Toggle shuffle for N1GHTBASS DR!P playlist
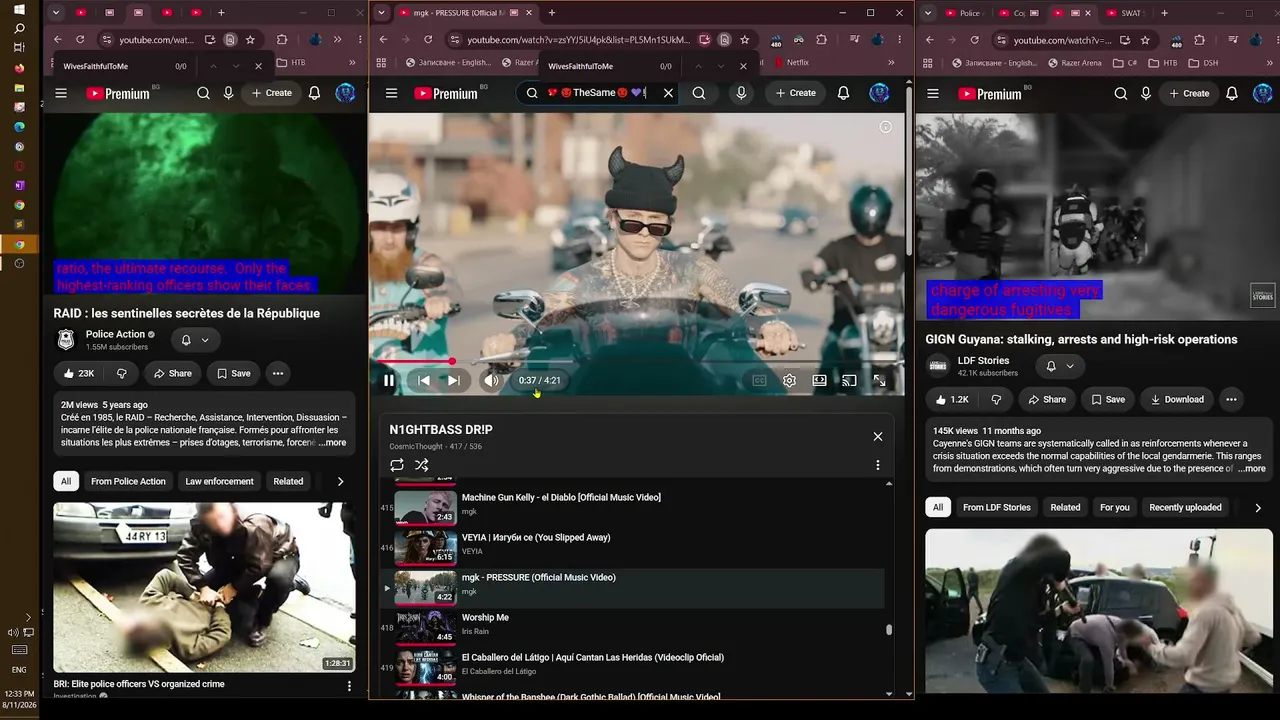 click(422, 465)
